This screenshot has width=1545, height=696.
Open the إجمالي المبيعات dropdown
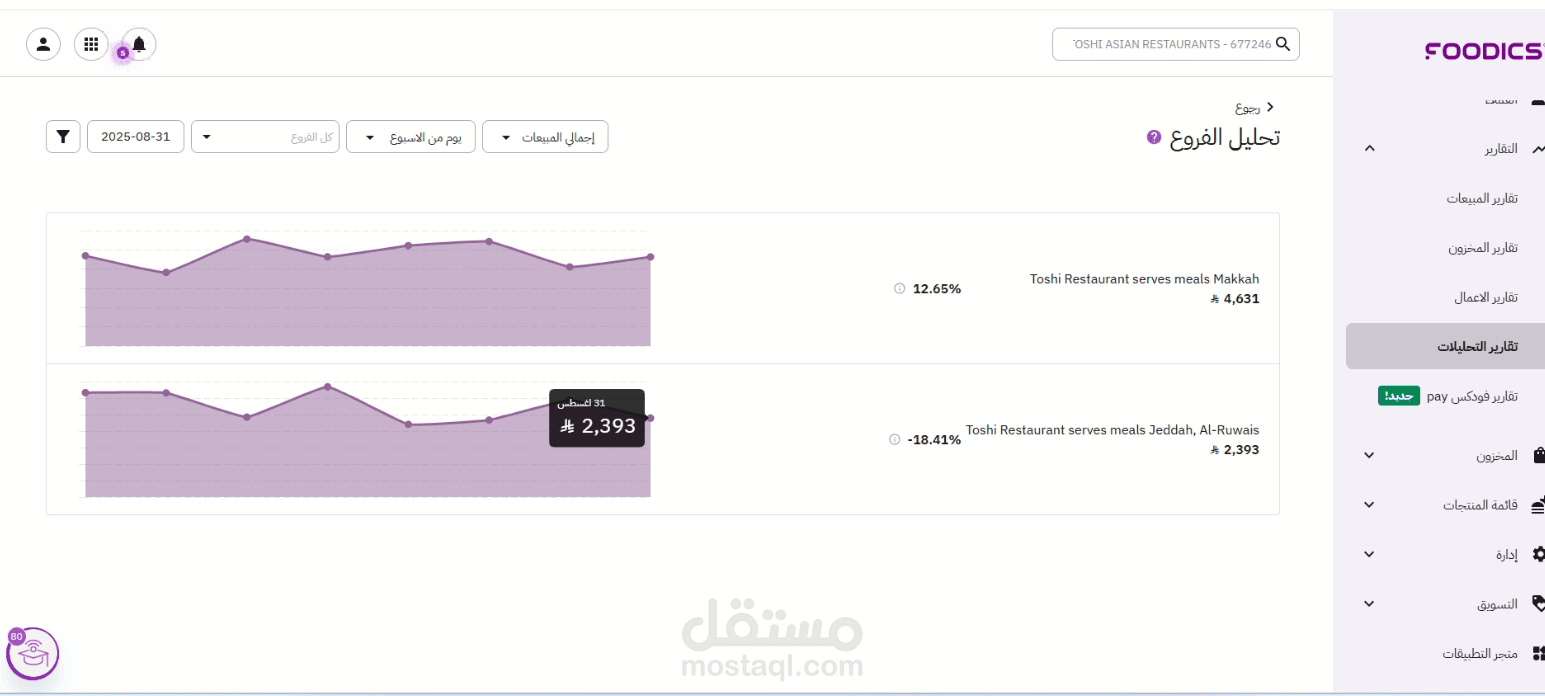(x=545, y=137)
